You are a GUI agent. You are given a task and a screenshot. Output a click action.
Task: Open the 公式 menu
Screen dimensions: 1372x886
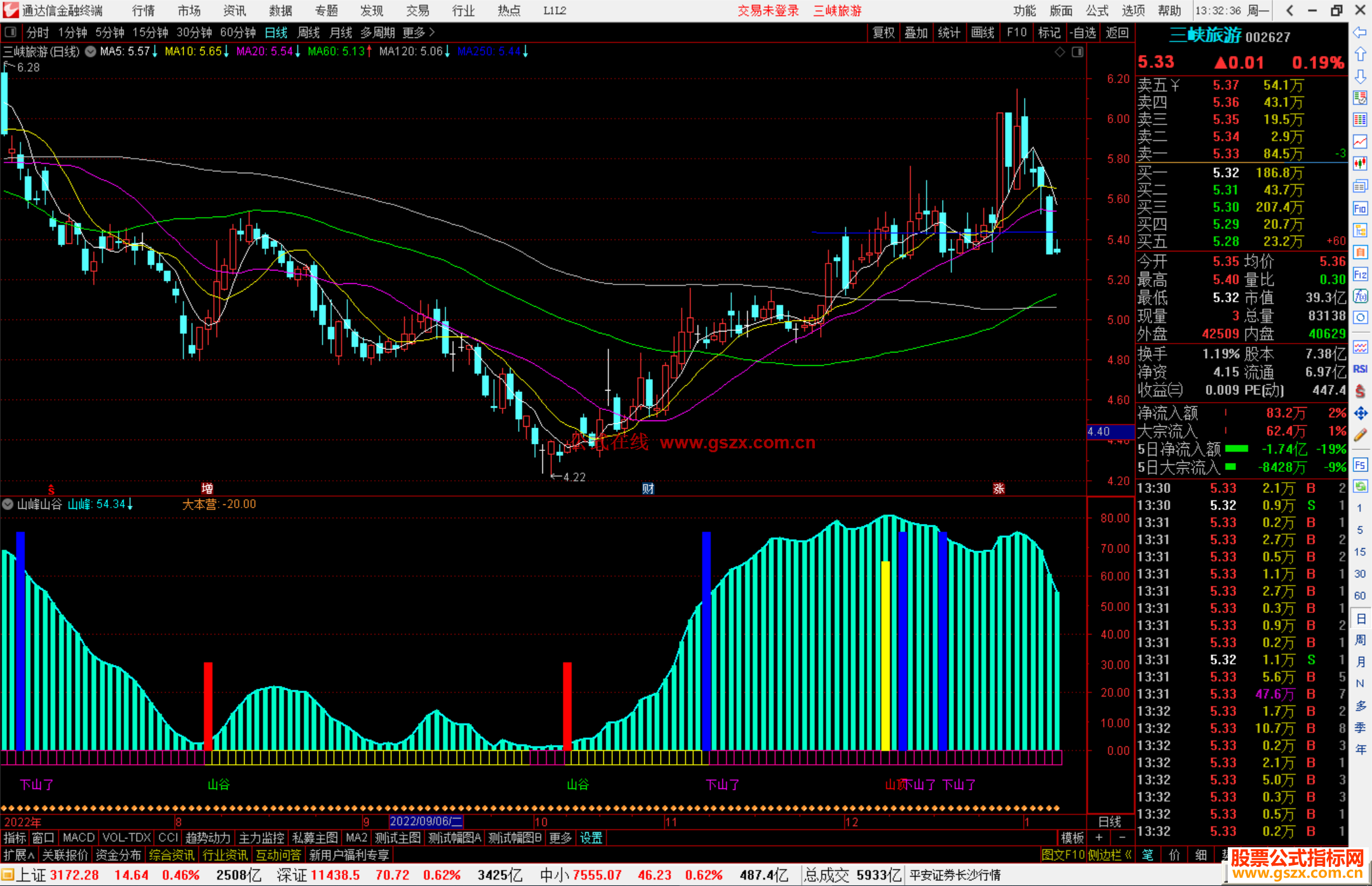[1097, 11]
